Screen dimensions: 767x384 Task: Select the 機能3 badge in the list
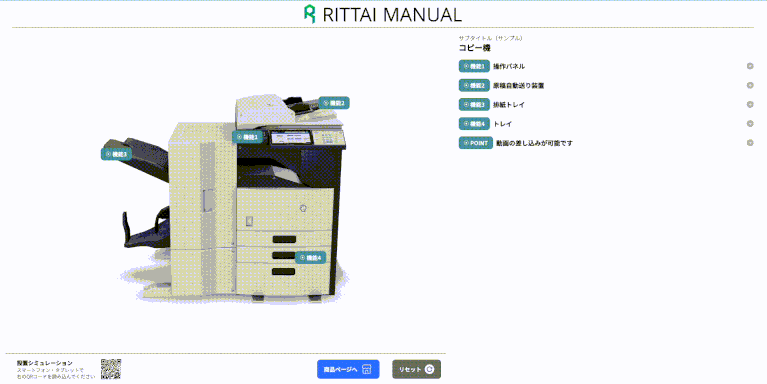pos(474,105)
